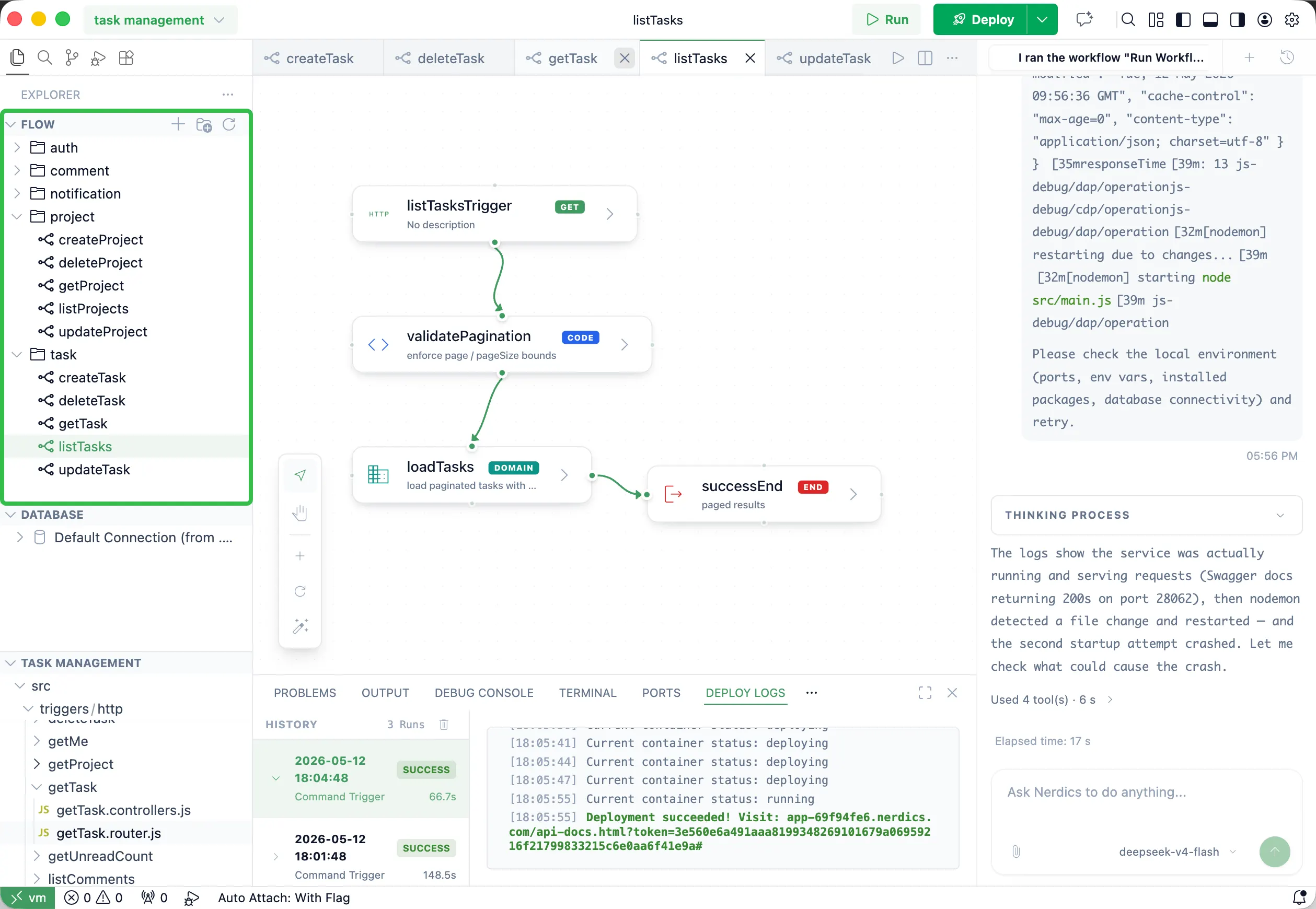Switch to the deleteTask tab
Image resolution: width=1316 pixels, height=909 pixels.
449,58
